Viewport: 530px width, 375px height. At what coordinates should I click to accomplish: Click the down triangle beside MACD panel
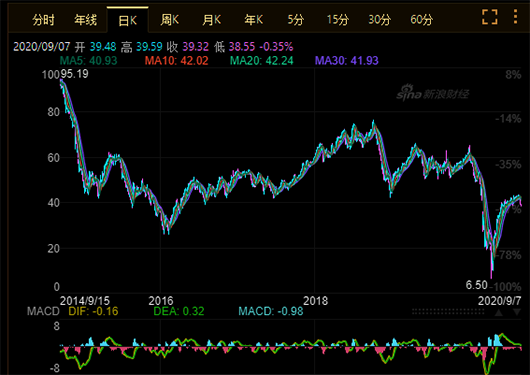516,313
